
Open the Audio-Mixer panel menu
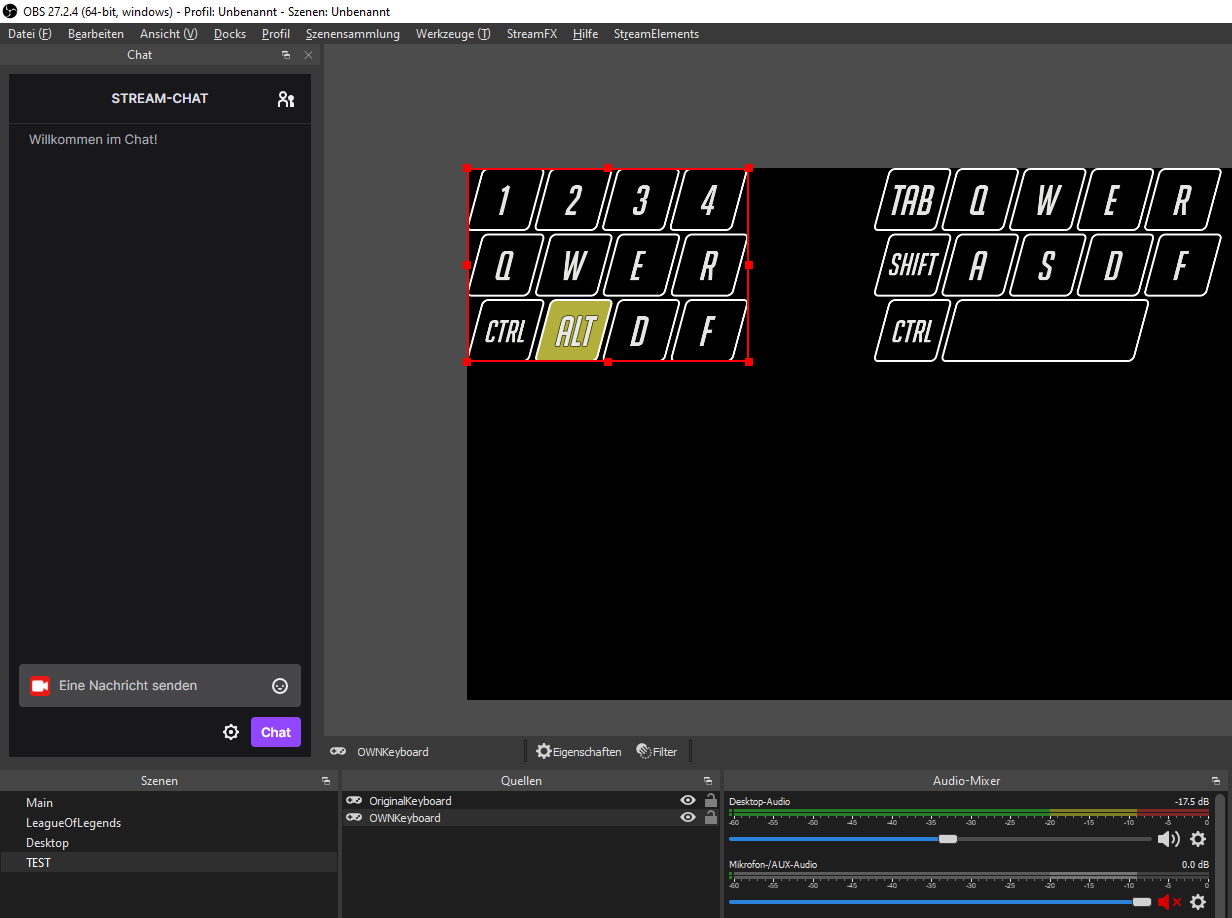1216,780
